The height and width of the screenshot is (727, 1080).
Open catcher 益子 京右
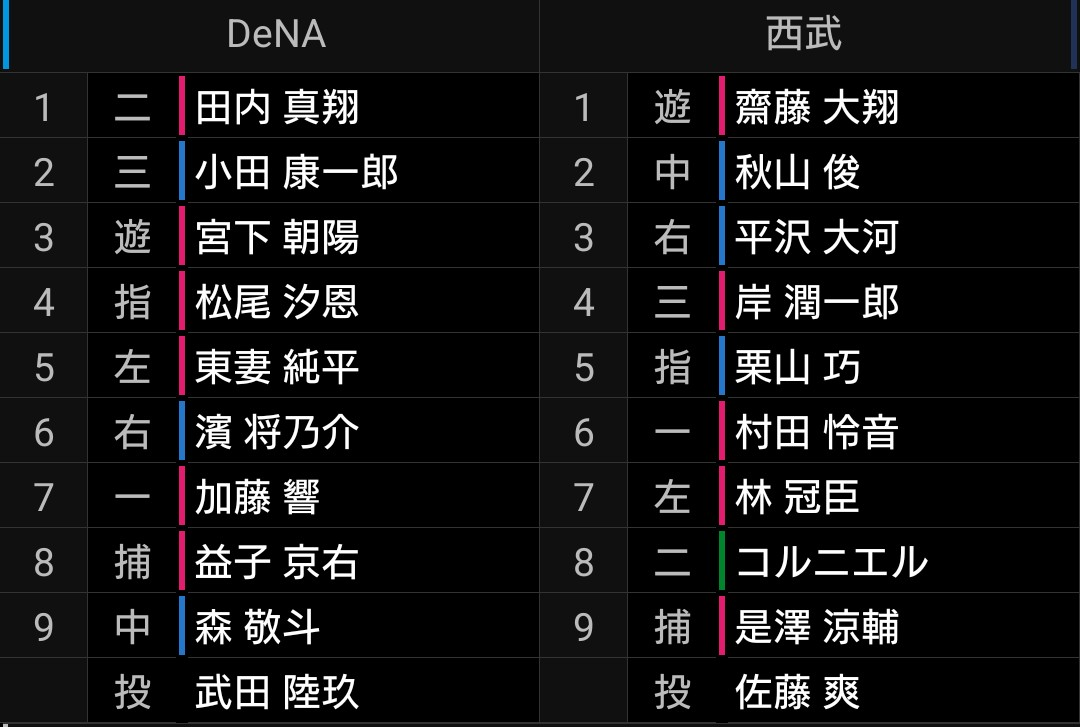277,562
